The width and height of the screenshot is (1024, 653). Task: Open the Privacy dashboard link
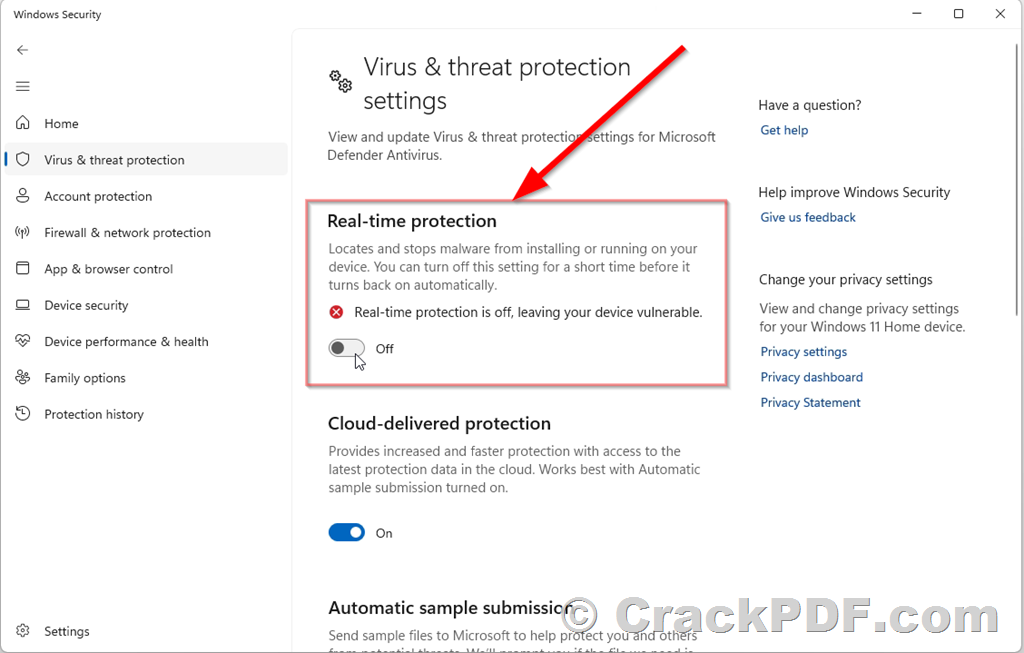(811, 377)
